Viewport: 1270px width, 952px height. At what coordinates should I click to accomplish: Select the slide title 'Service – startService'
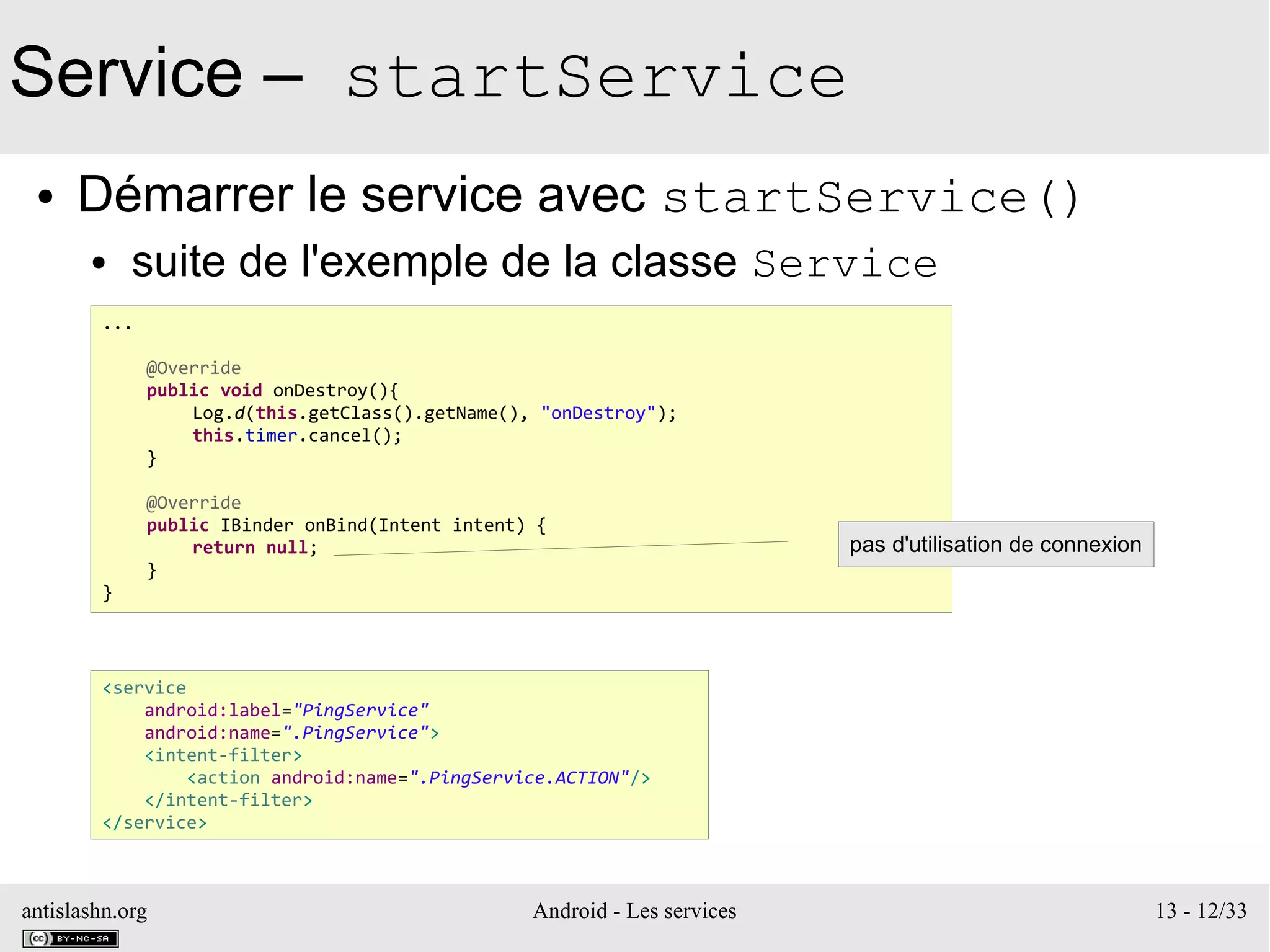[x=428, y=74]
